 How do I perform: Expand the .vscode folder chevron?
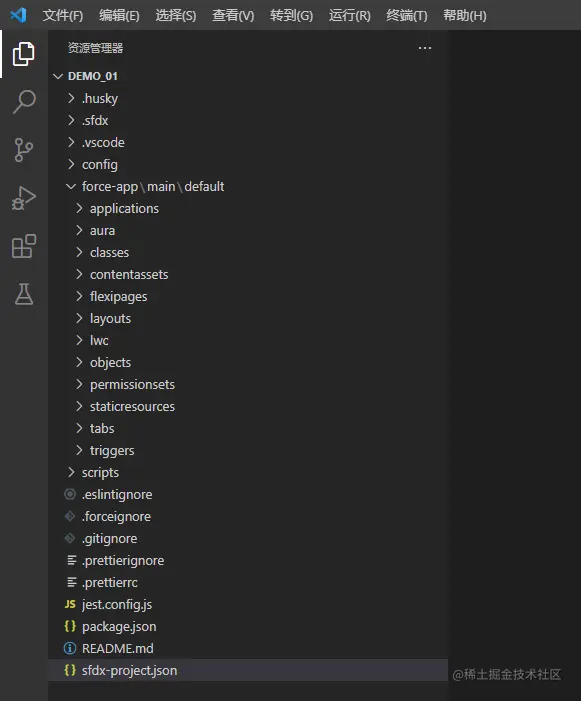tap(71, 142)
